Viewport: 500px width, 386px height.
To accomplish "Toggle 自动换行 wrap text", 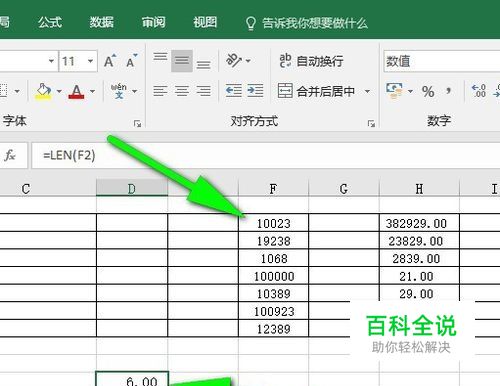I will (x=311, y=61).
